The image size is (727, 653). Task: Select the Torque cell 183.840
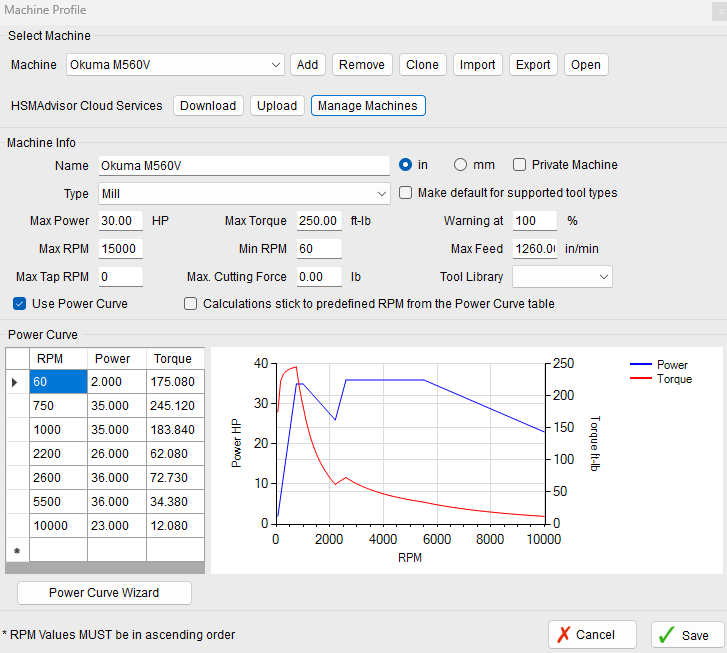click(x=175, y=430)
